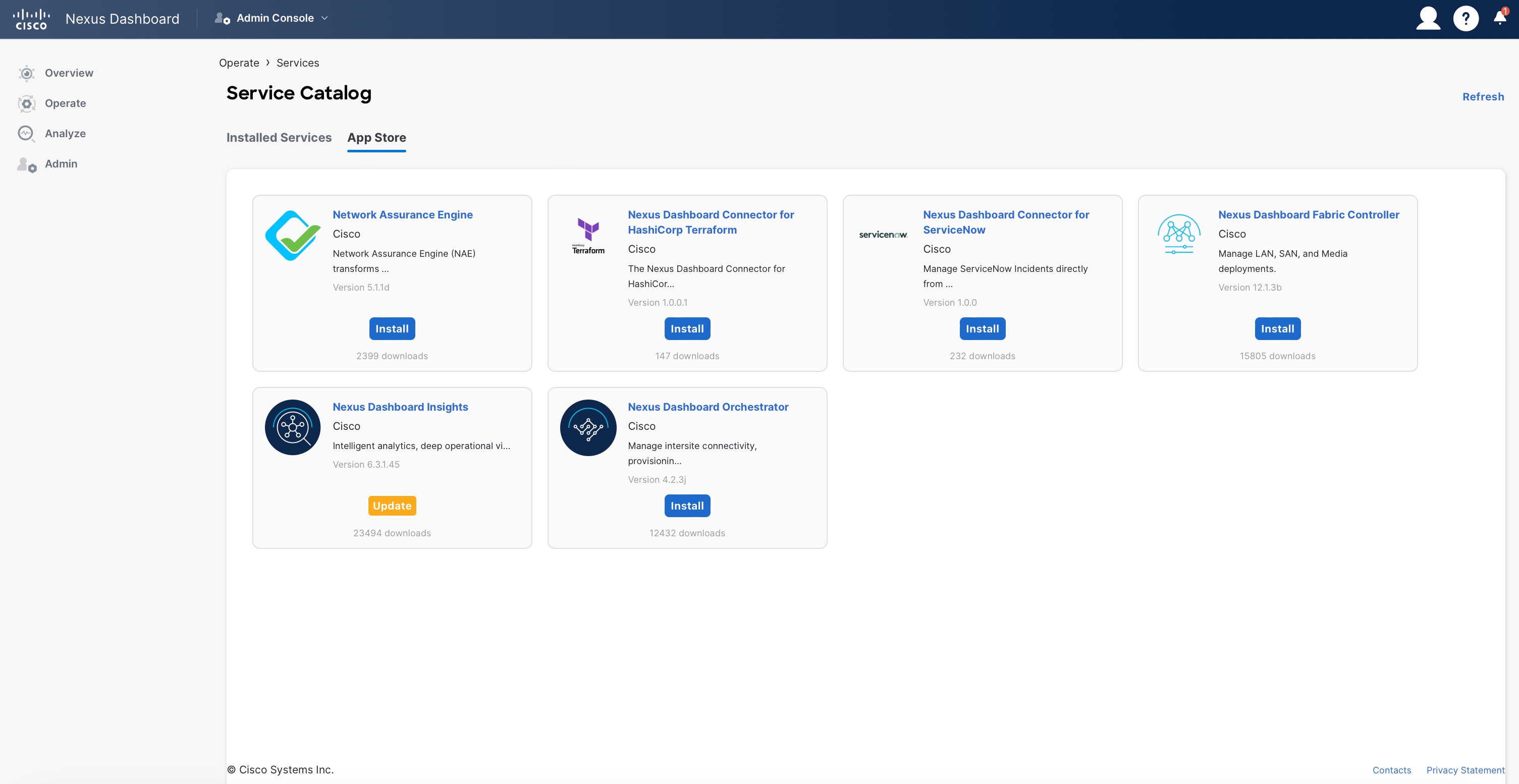Click the Fabric Controller network icon
The width and height of the screenshot is (1519, 784).
(1179, 234)
